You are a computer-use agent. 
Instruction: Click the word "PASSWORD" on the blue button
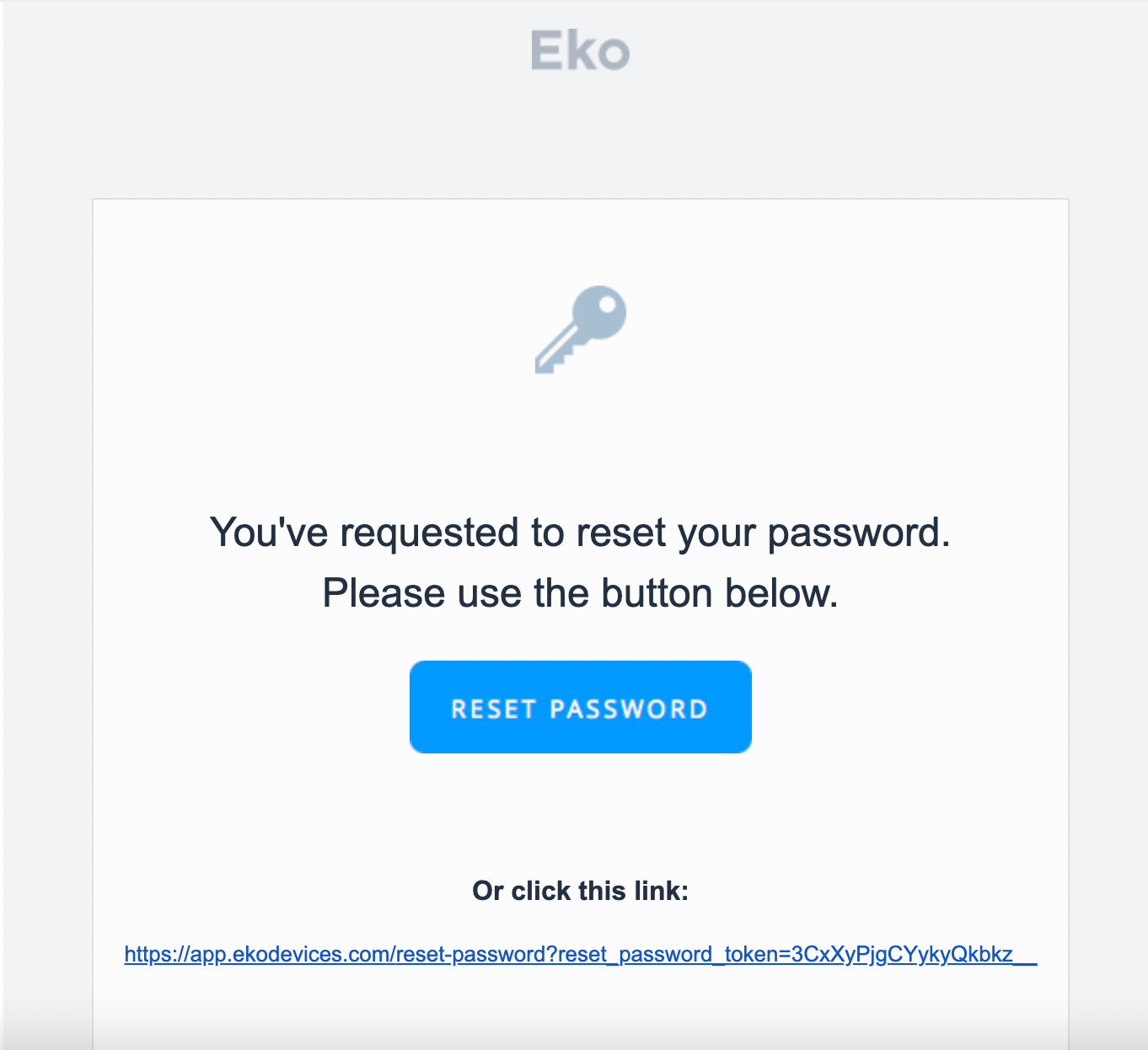tap(628, 709)
